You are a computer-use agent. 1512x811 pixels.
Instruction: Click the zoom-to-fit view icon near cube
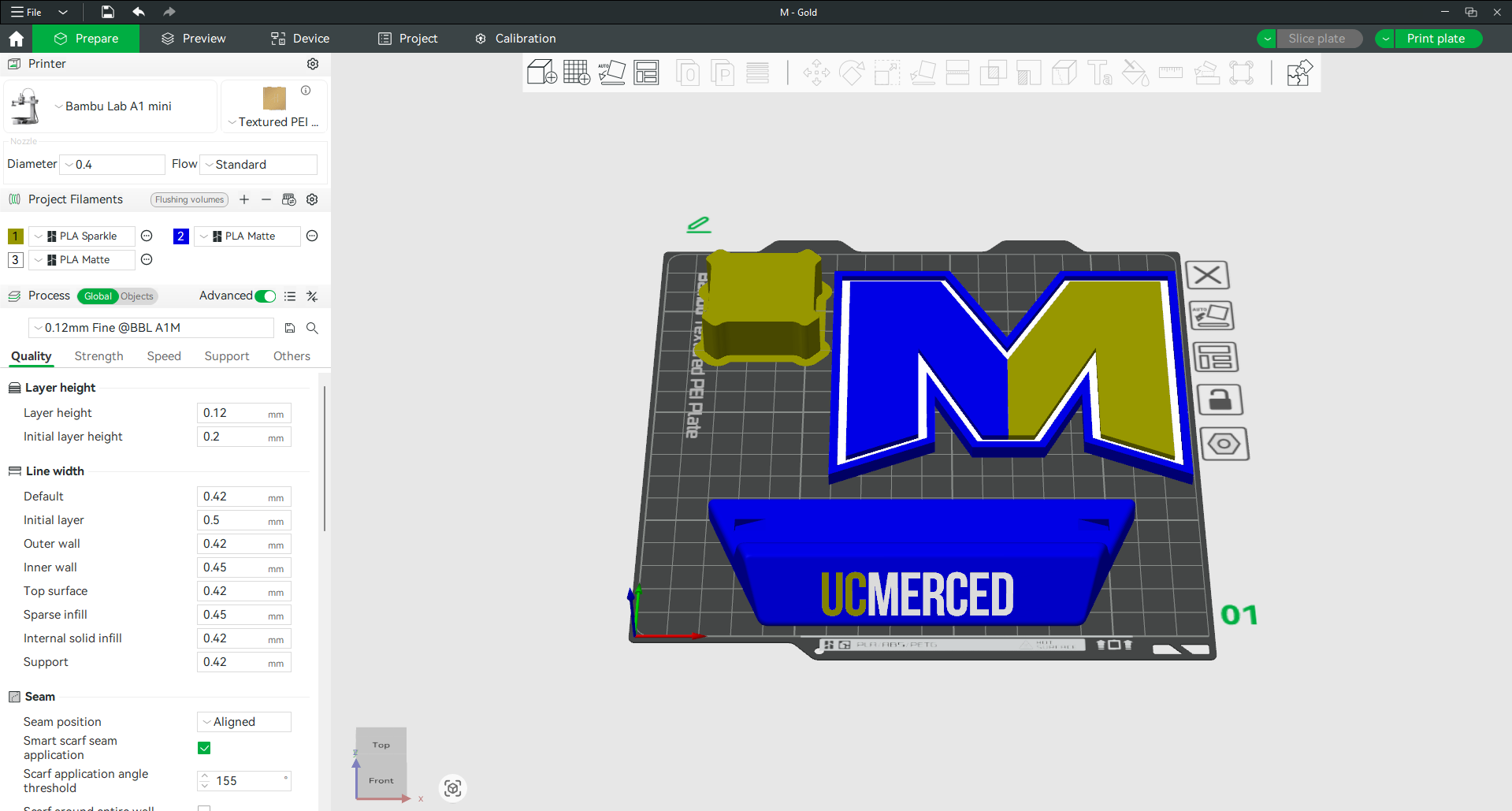(452, 788)
